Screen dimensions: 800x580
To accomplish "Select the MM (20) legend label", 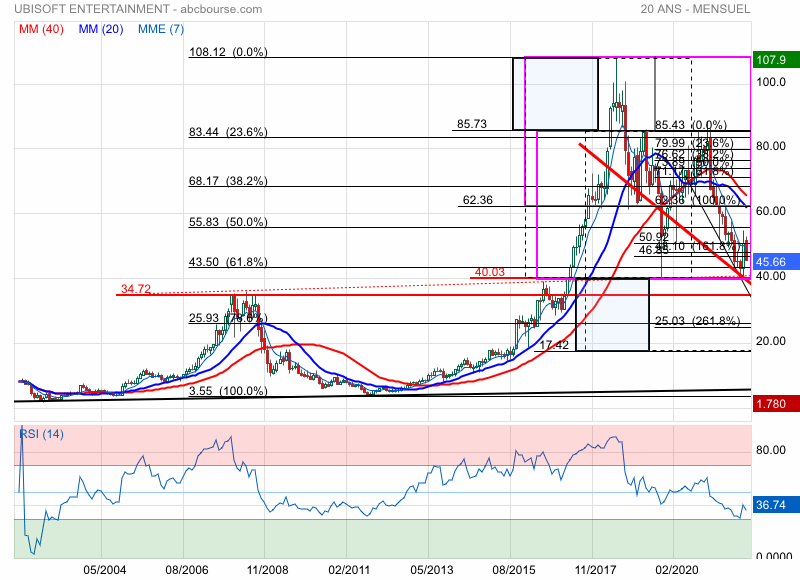I will tap(101, 29).
